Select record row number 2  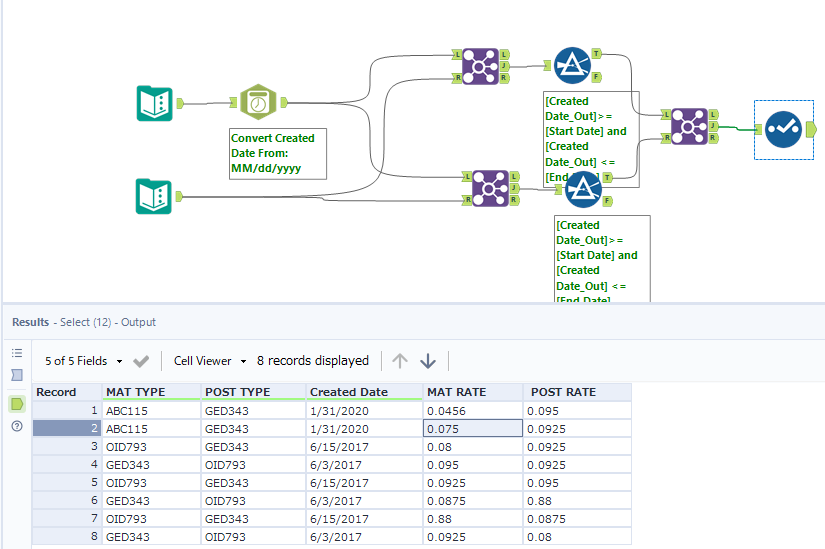tap(67, 428)
